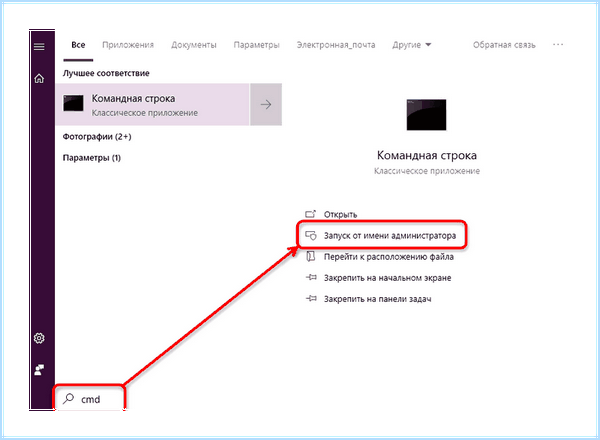Open the settings gear in the sidebar
Screen dimensions: 600x440
pyautogui.click(x=39, y=338)
